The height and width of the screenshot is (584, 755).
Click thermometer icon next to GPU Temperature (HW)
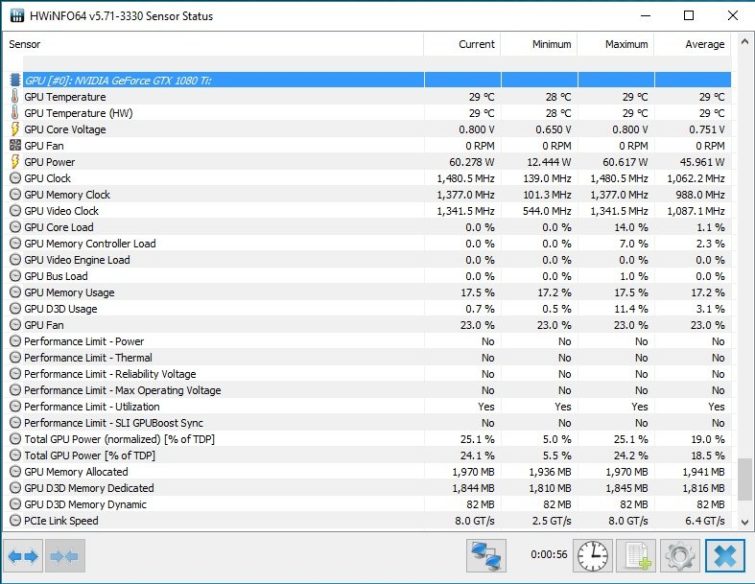15,113
